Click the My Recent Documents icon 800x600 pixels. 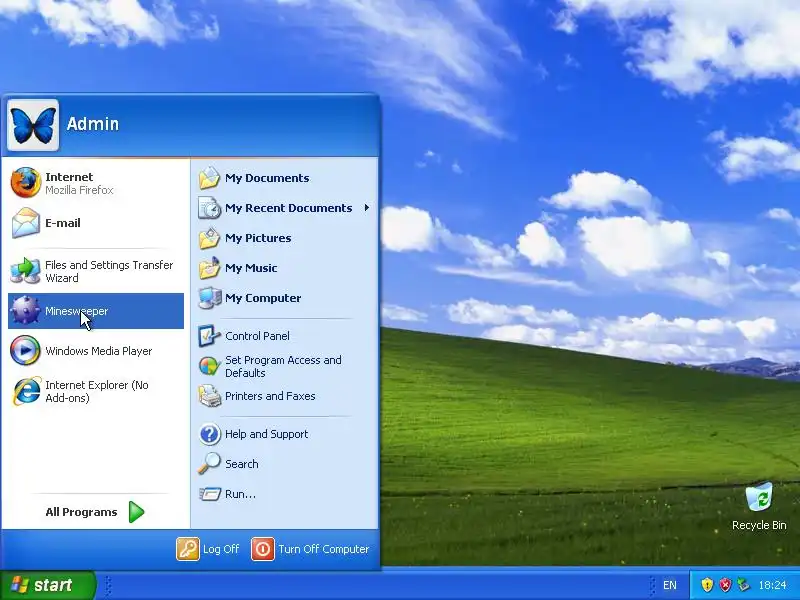209,208
